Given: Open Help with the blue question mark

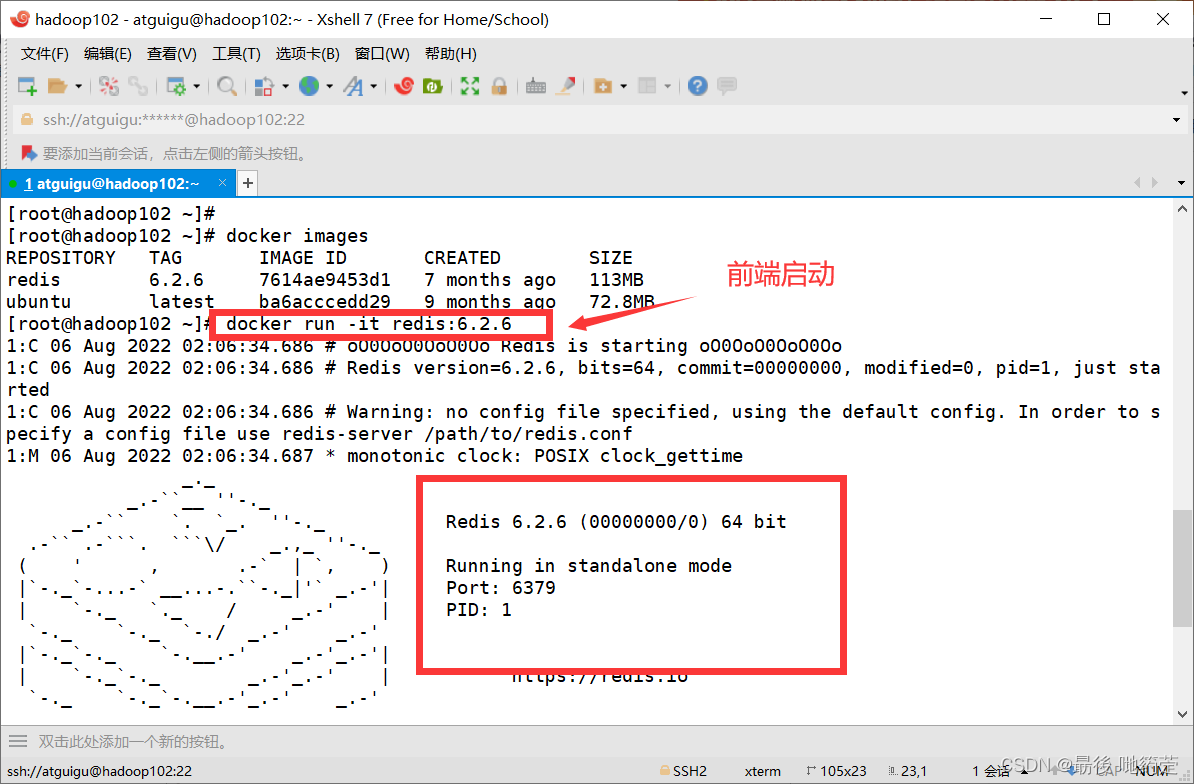Looking at the screenshot, I should click(698, 86).
